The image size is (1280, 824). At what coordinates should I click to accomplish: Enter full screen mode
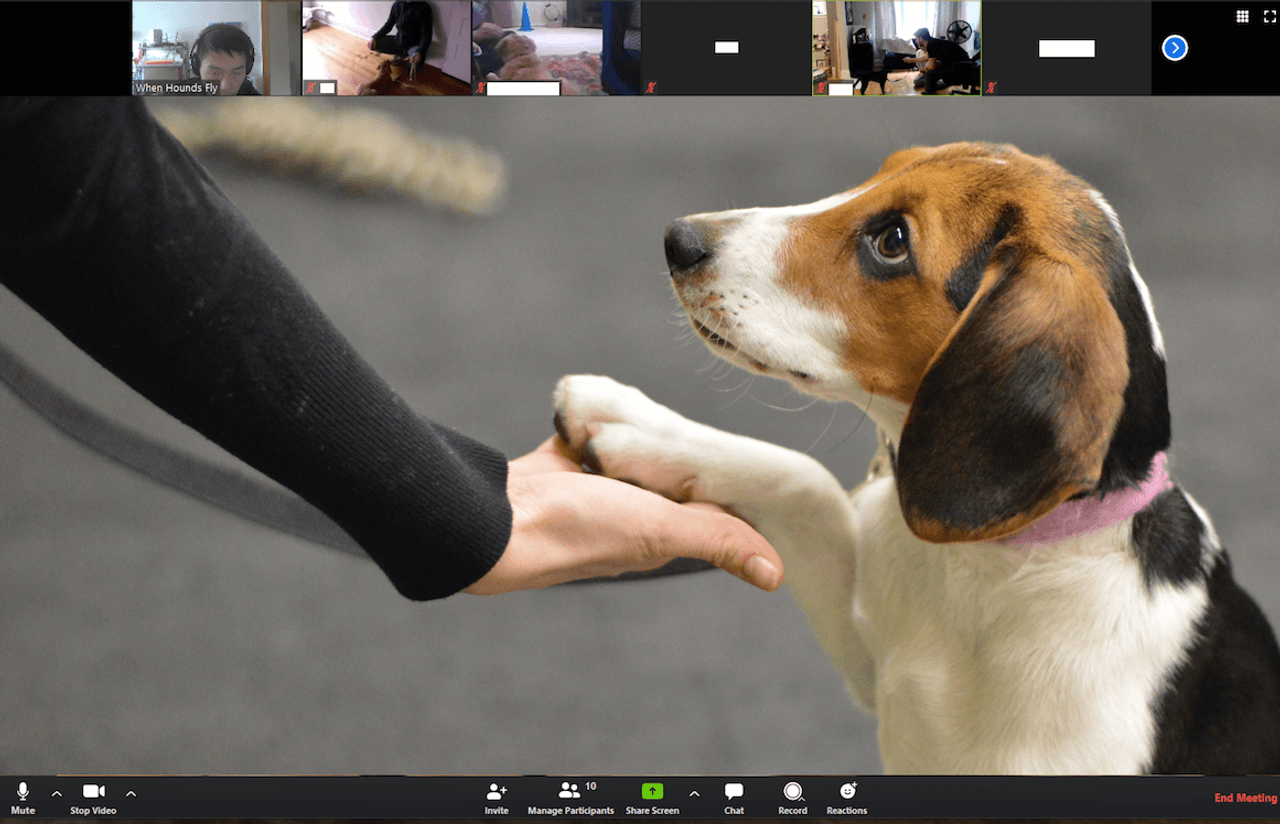(x=1270, y=16)
